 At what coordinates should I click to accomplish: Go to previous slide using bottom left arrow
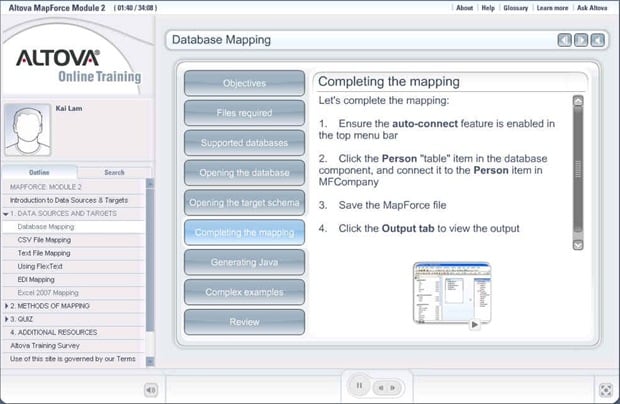pyautogui.click(x=381, y=388)
